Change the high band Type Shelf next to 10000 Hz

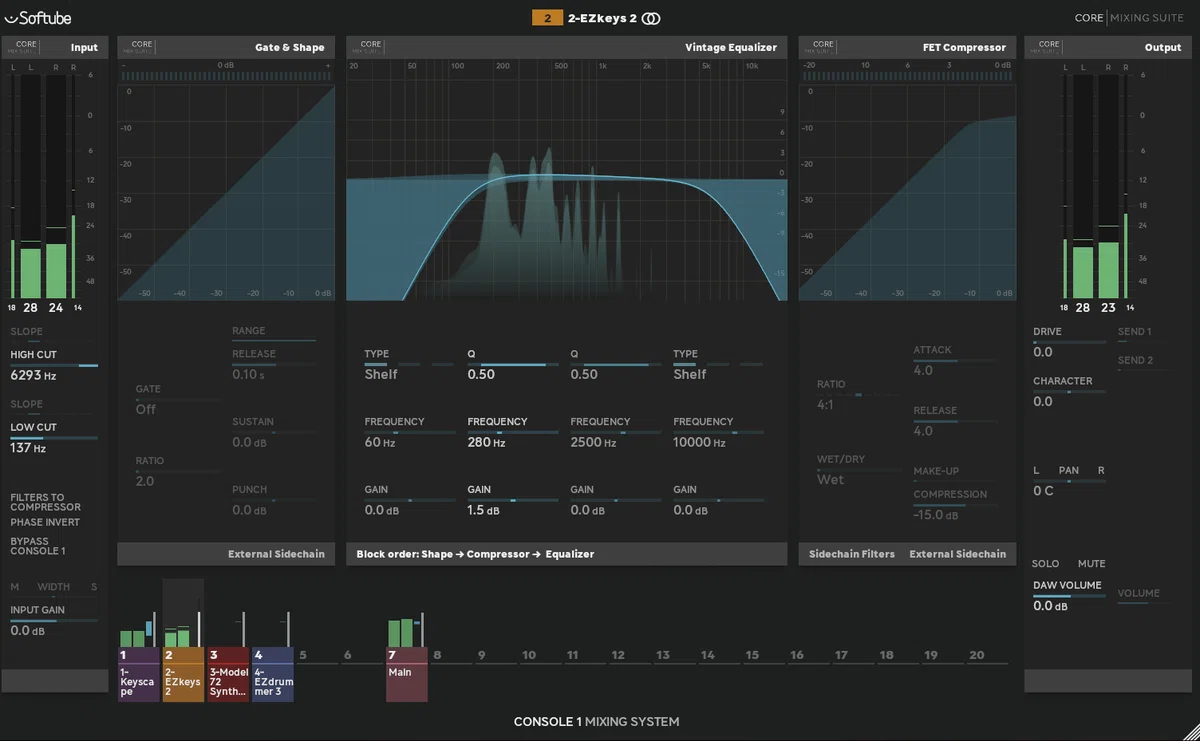(690, 374)
